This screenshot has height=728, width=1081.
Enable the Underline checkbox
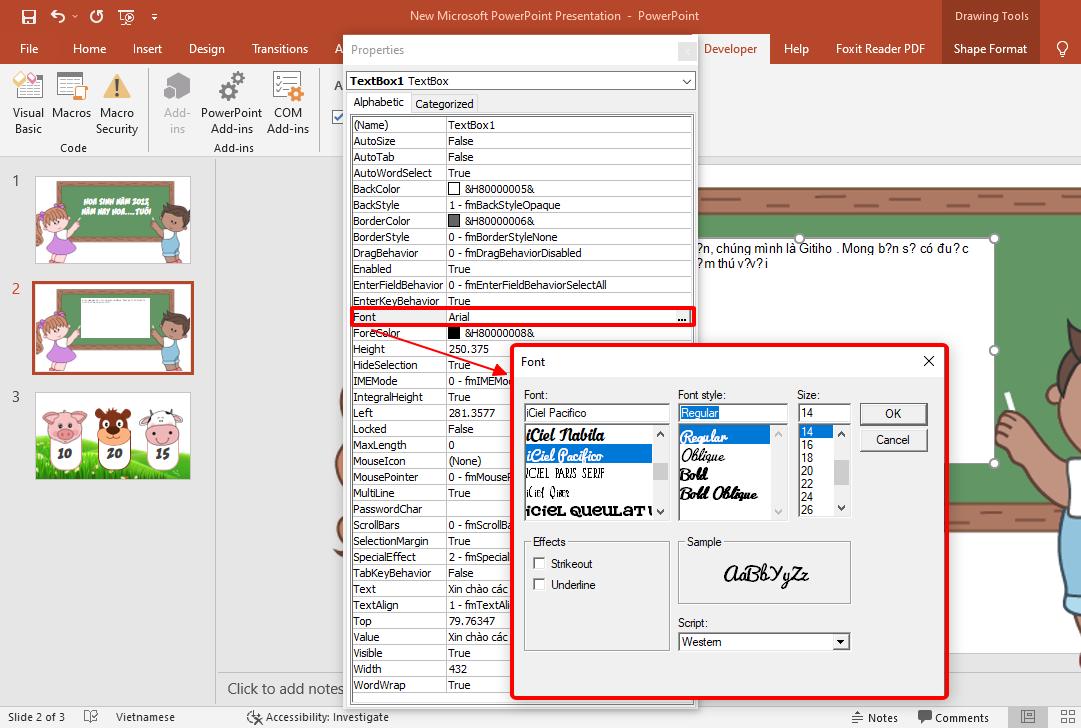(x=540, y=585)
